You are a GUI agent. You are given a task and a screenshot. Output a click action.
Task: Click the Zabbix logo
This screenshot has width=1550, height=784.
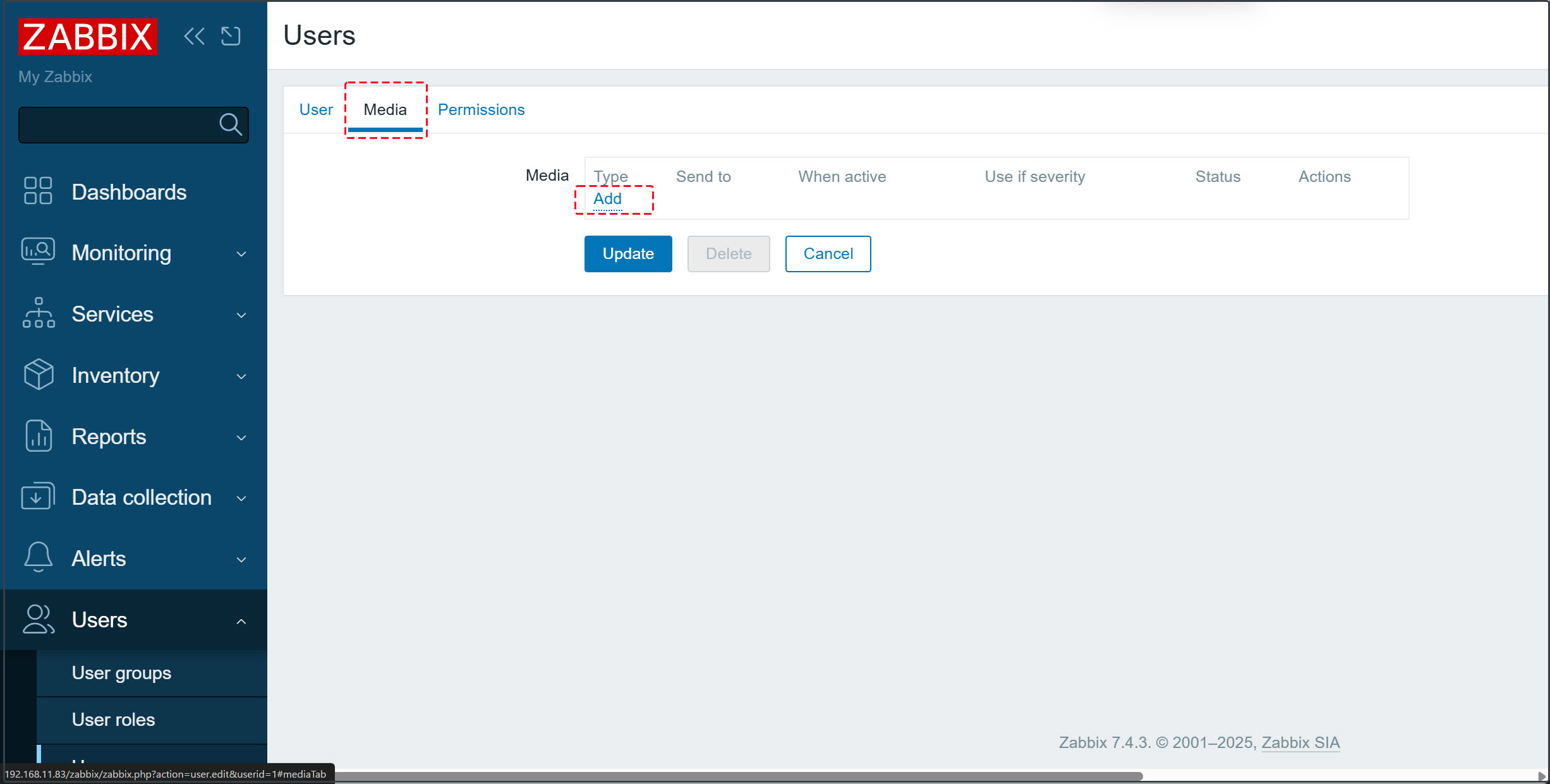(x=88, y=37)
